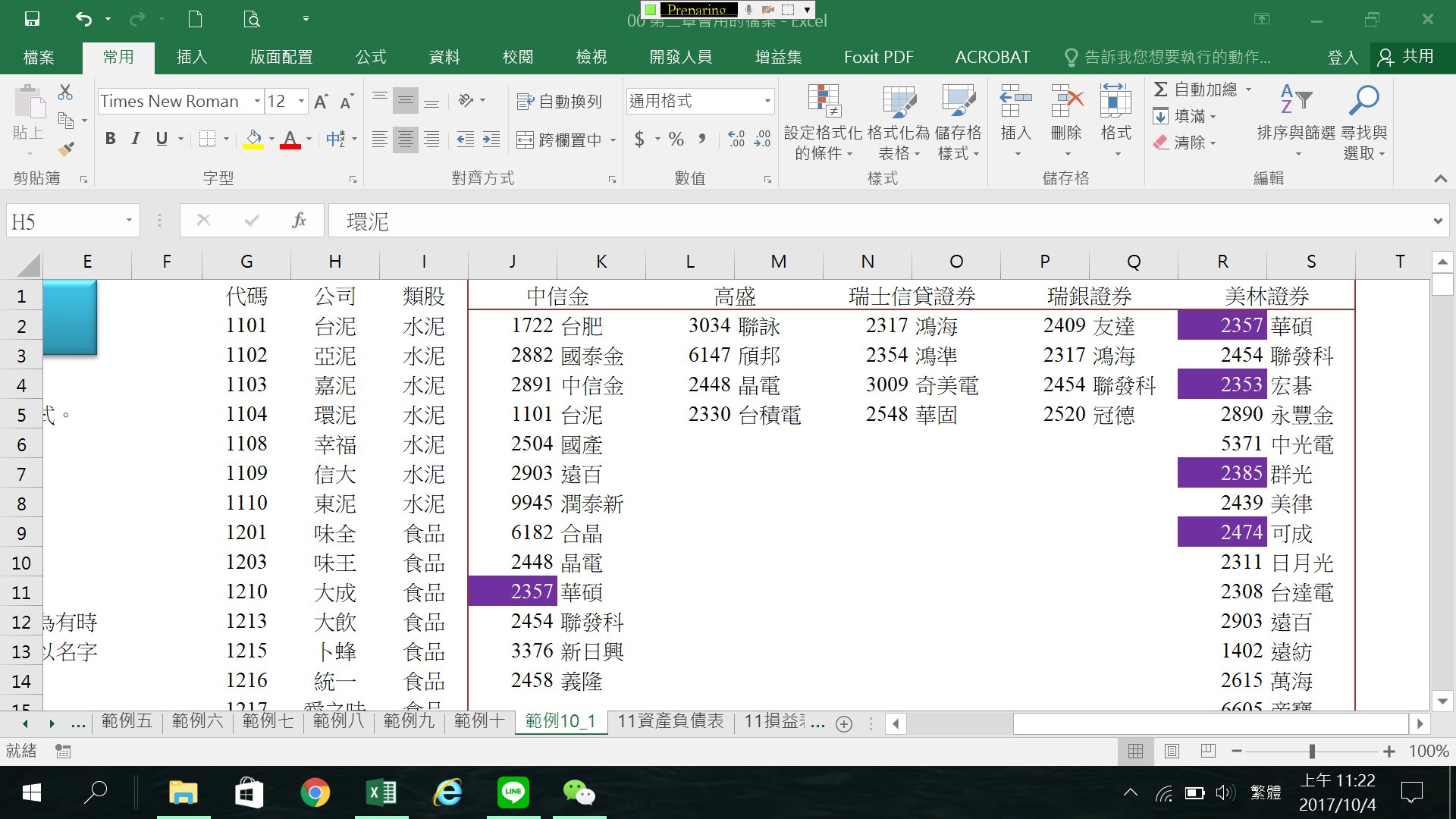Add a new worksheet with plus icon
Screen dimensions: 1456x819
844,723
